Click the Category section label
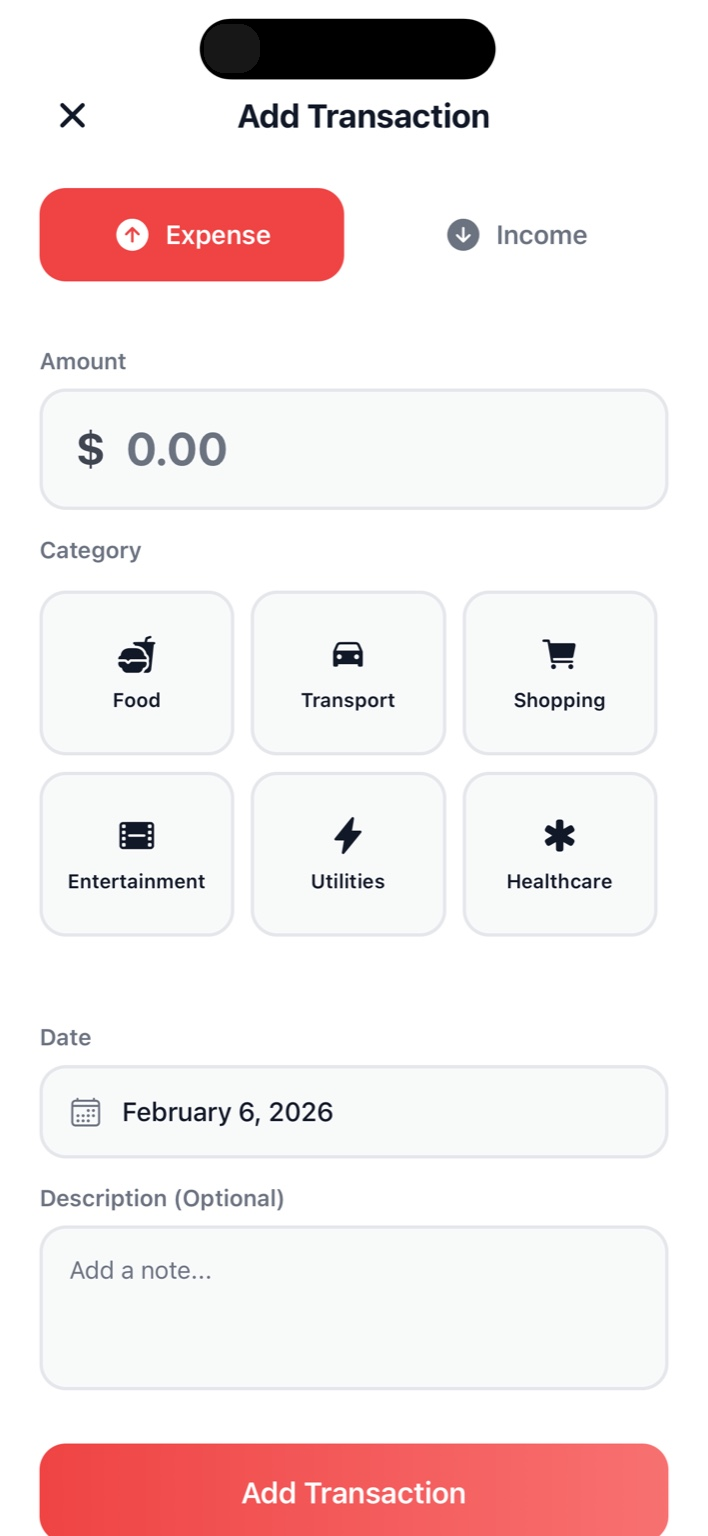Viewport: 708px width, 1536px height. click(90, 549)
